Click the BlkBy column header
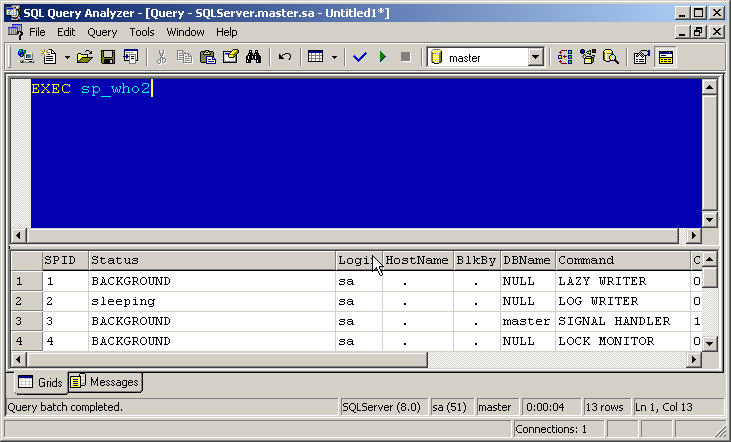The image size is (731, 442). pyautogui.click(x=476, y=260)
